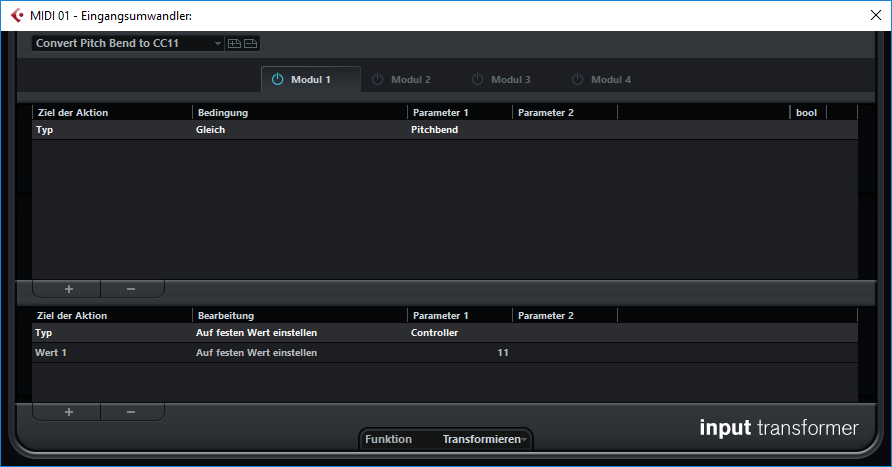The width and height of the screenshot is (892, 467).
Task: Click Auf festen Wert einstellen in Wert 1 row
Action: click(257, 353)
